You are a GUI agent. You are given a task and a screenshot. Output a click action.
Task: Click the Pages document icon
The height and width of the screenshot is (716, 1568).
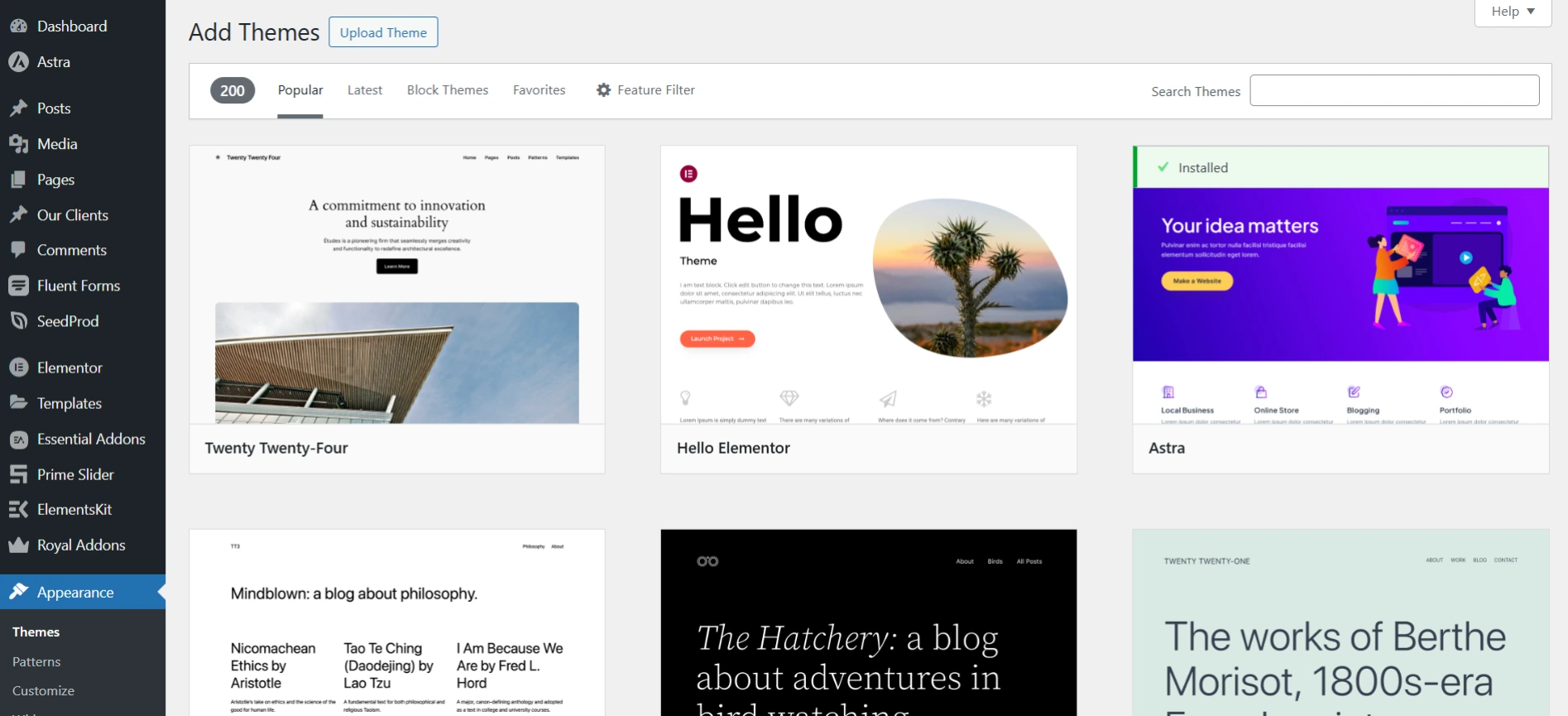(18, 180)
